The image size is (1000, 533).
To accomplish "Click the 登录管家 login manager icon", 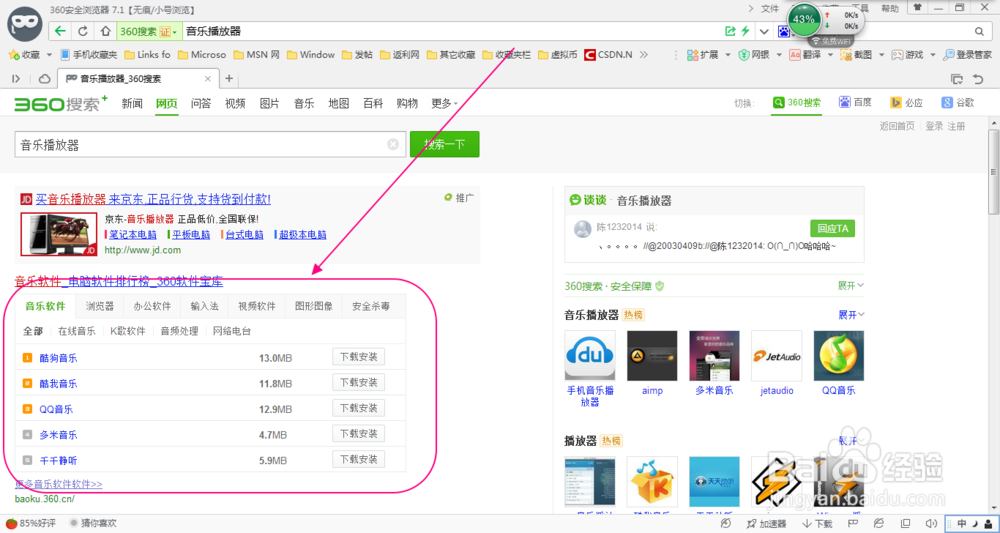I will (968, 55).
